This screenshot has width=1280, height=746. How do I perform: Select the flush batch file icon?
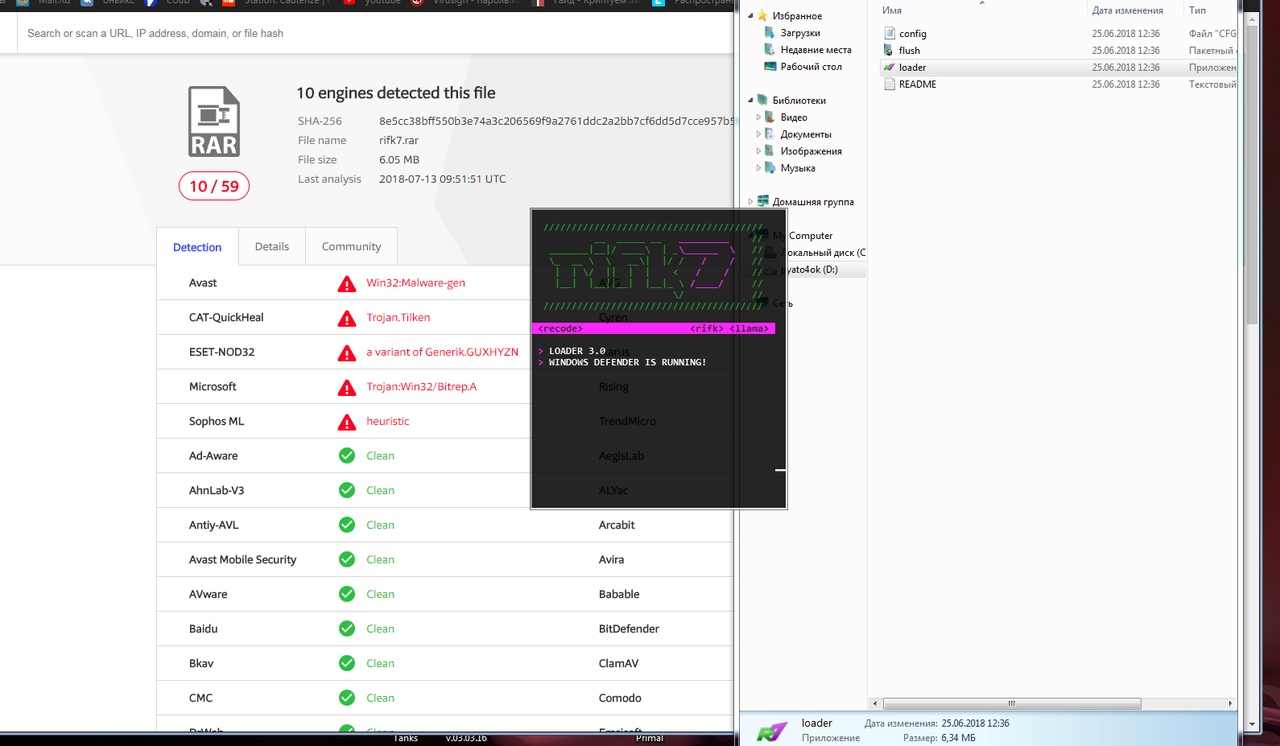pyautogui.click(x=889, y=50)
